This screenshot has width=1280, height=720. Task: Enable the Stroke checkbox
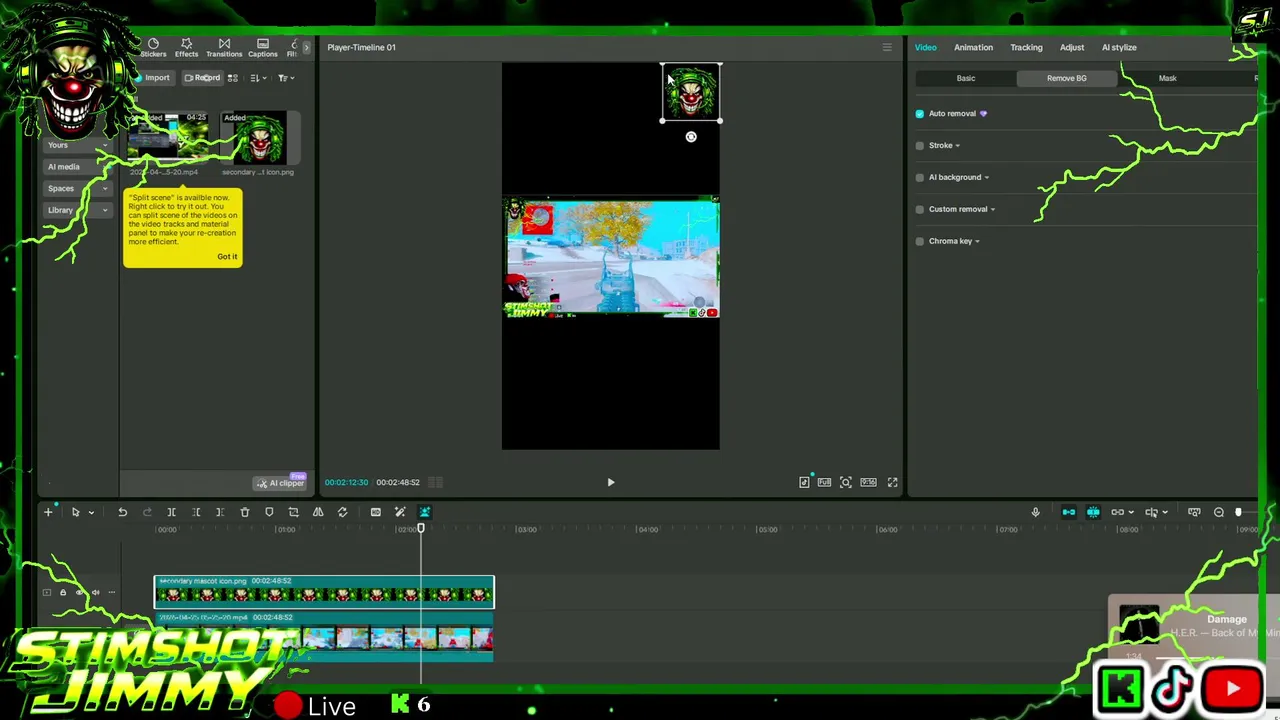(x=920, y=146)
